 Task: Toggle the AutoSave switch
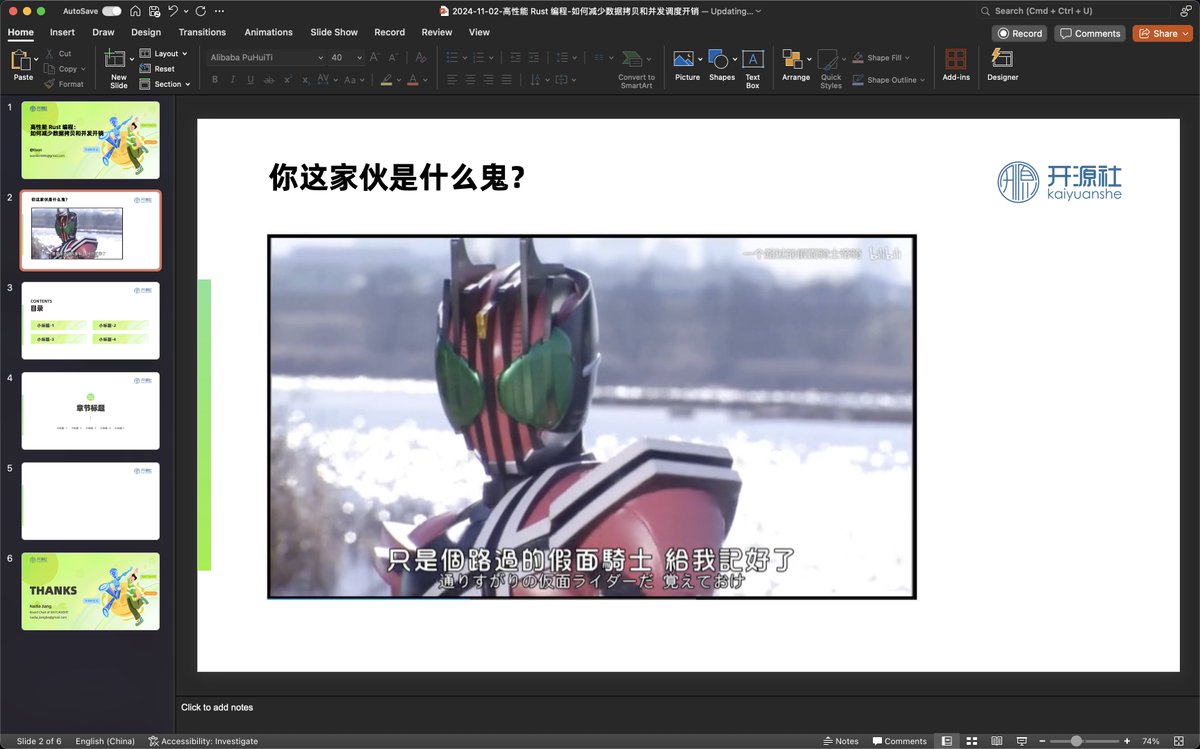point(112,11)
